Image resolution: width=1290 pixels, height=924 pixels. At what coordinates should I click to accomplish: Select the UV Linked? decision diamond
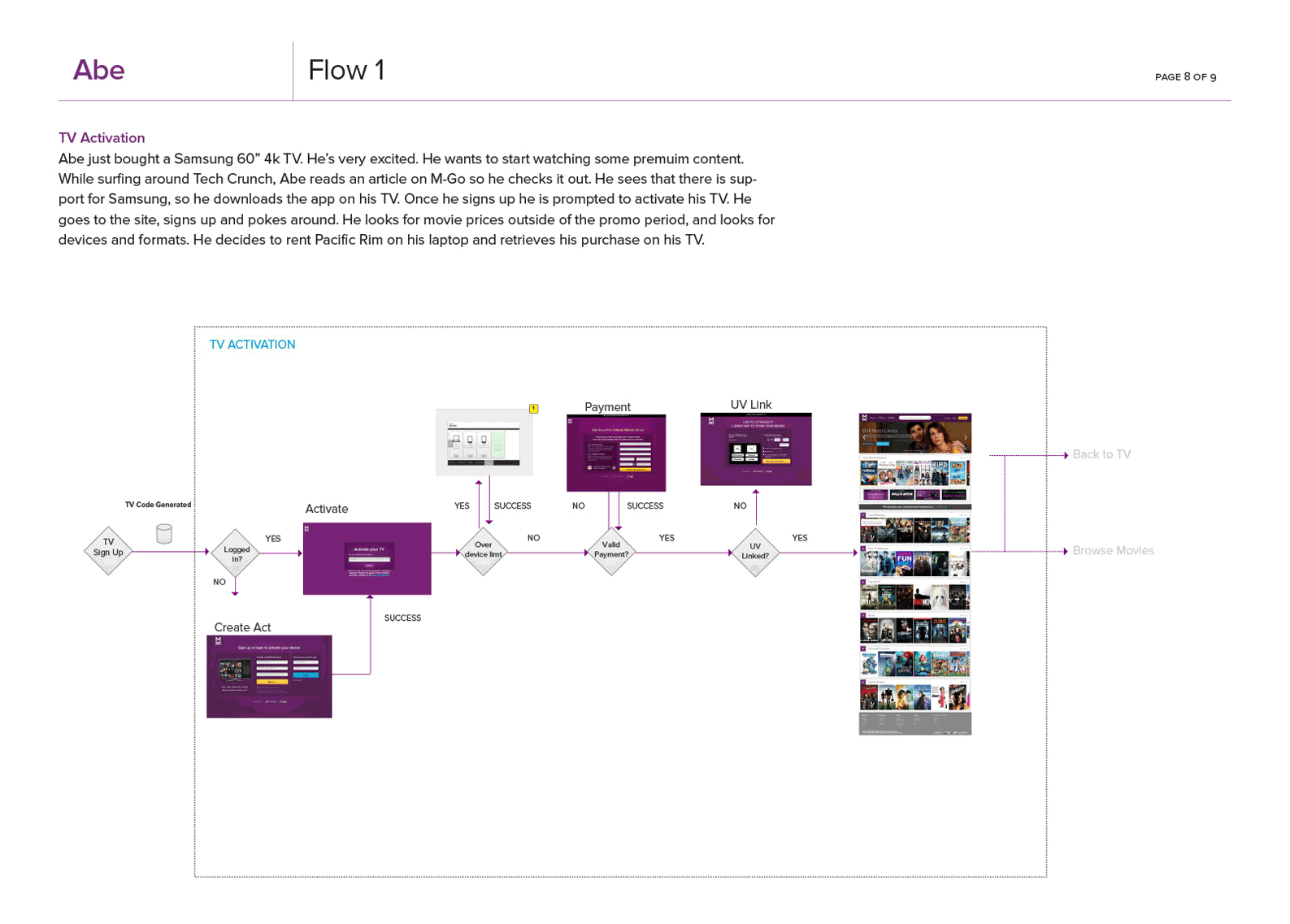(754, 553)
